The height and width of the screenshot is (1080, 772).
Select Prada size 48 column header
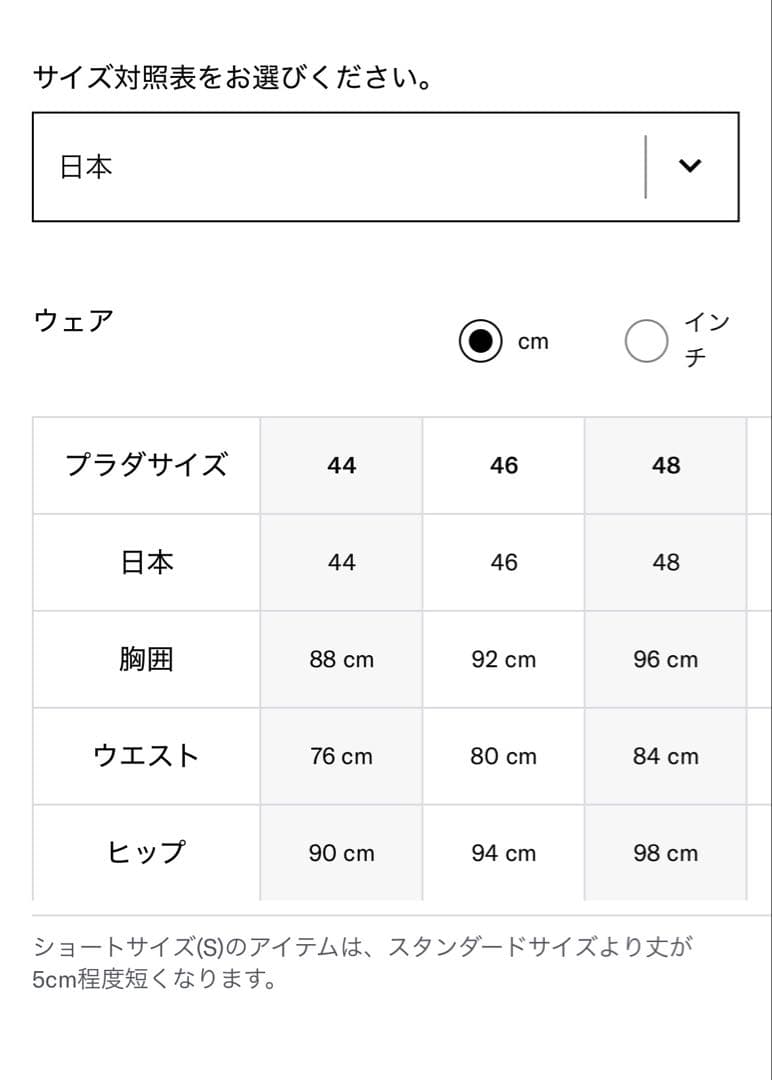pyautogui.click(x=666, y=465)
